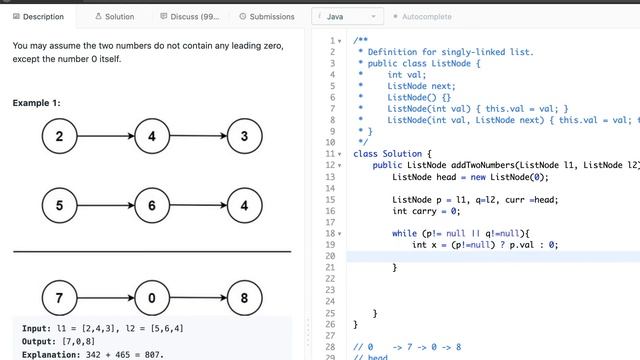
Task: Click the 'Explanation: 342 + 465 = 807.' text
Action: point(93,355)
